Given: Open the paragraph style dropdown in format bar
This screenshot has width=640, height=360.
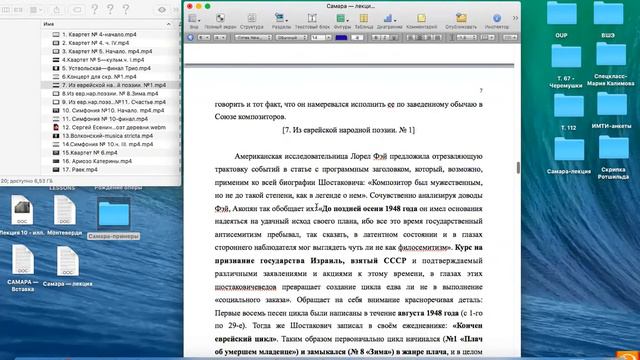Looking at the screenshot, I should coord(203,38).
